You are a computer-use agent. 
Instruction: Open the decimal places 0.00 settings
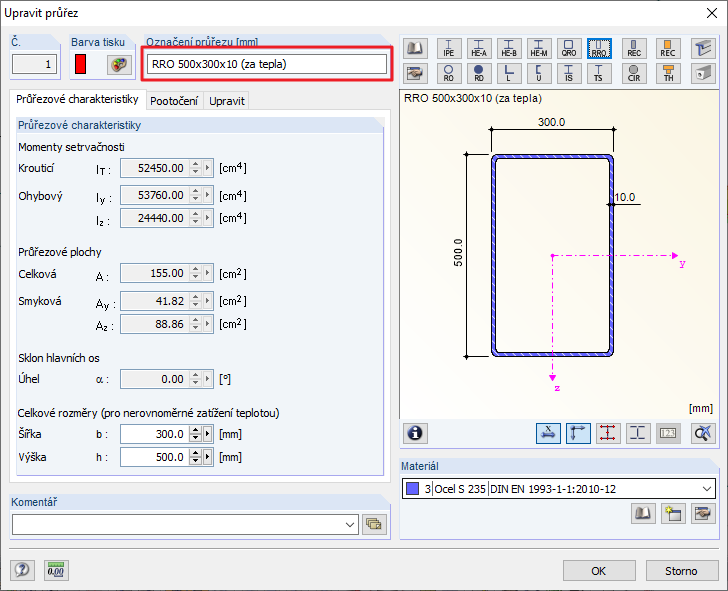(x=56, y=570)
